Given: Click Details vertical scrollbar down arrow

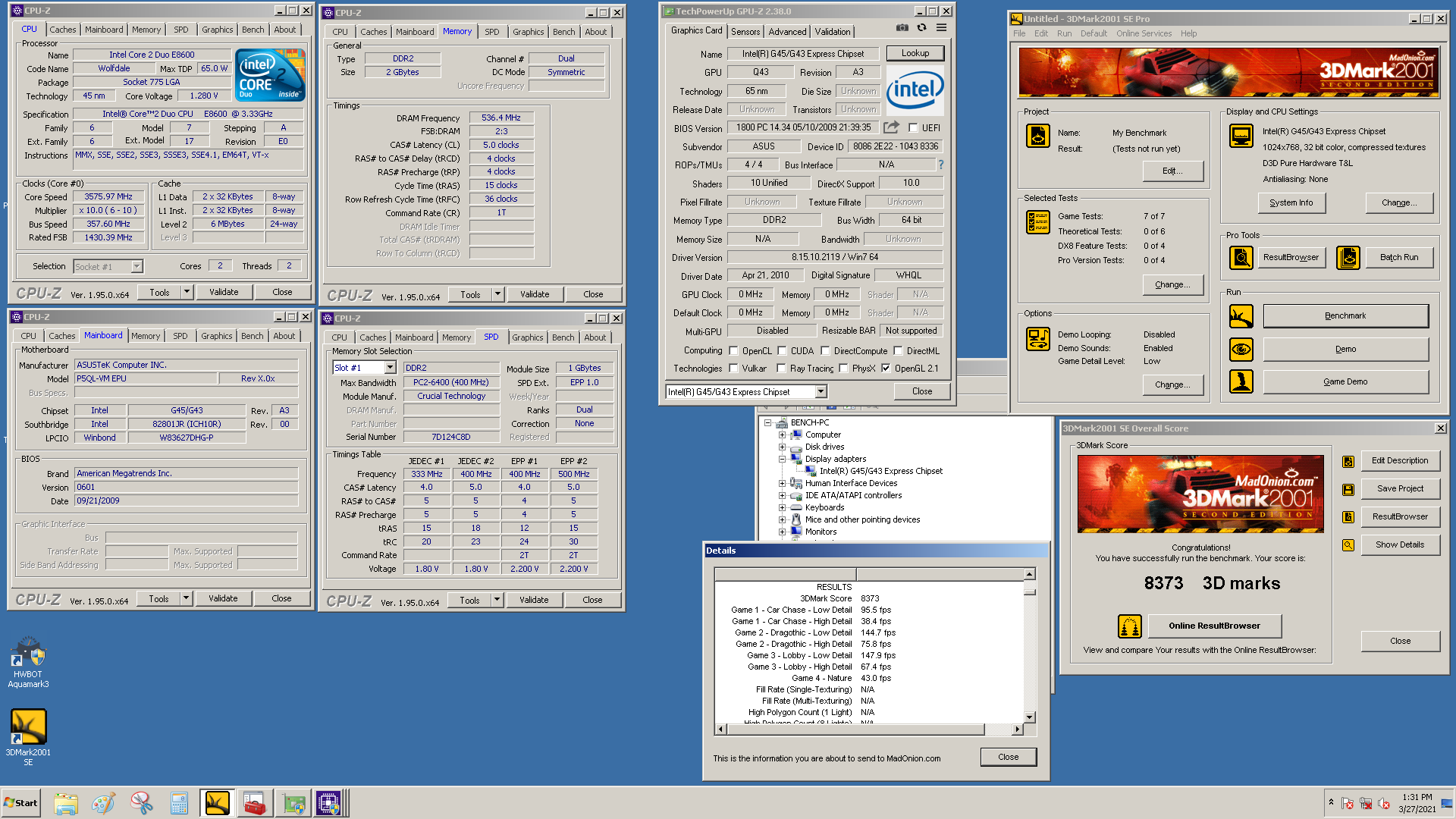Looking at the screenshot, I should tap(1029, 717).
